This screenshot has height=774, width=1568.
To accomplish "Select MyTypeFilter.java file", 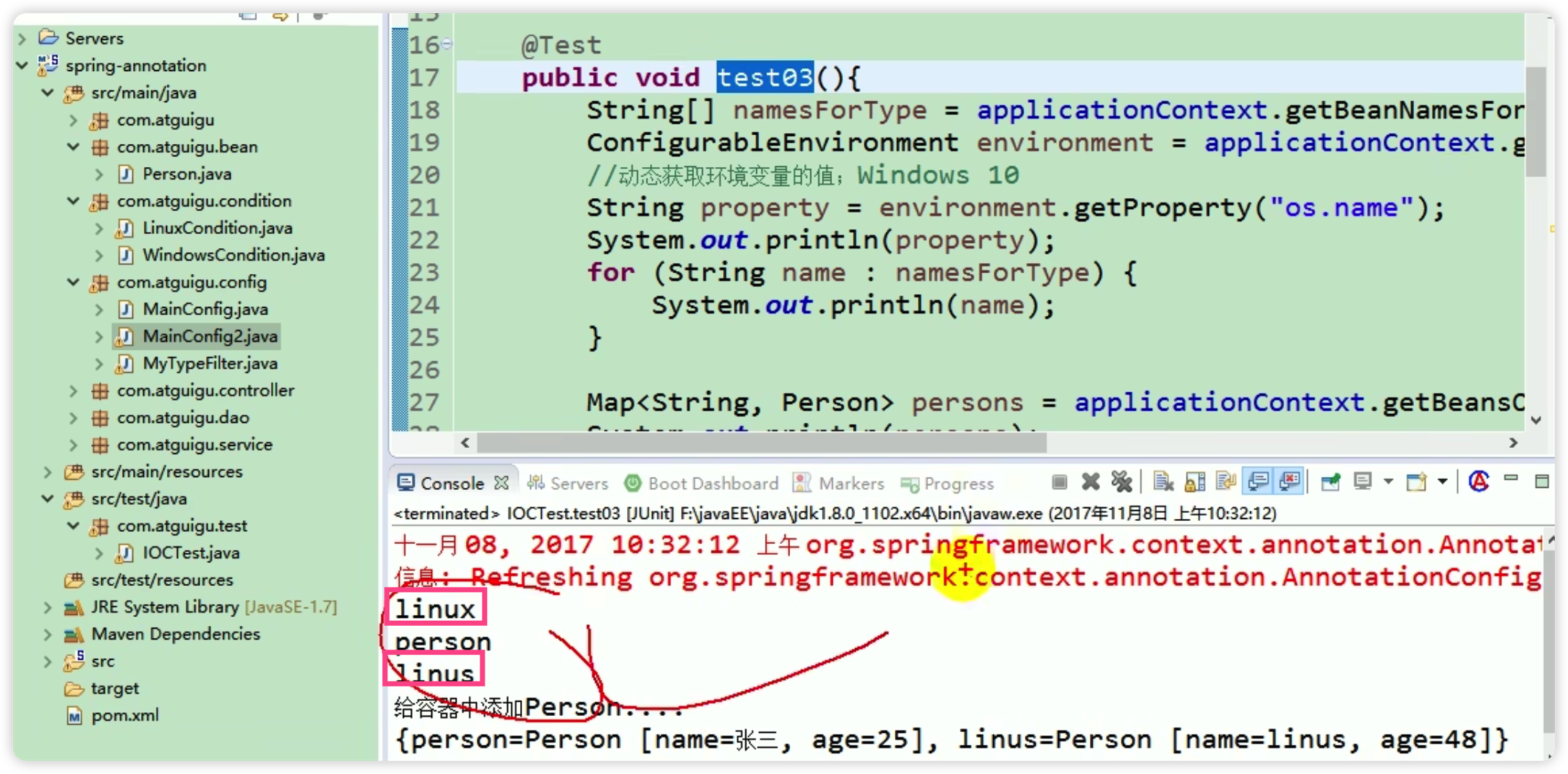I will click(209, 364).
